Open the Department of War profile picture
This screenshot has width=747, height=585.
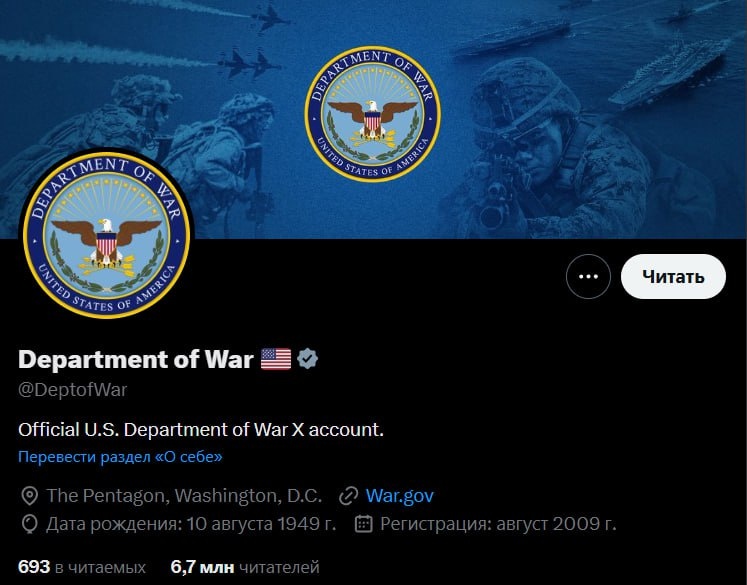[x=107, y=234]
